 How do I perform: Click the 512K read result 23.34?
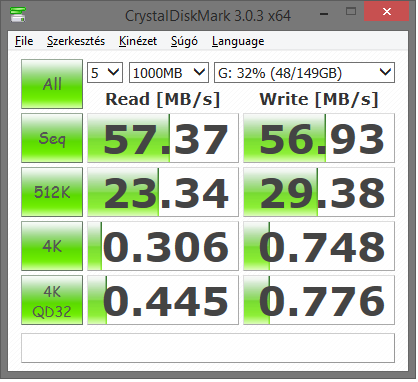tap(163, 192)
